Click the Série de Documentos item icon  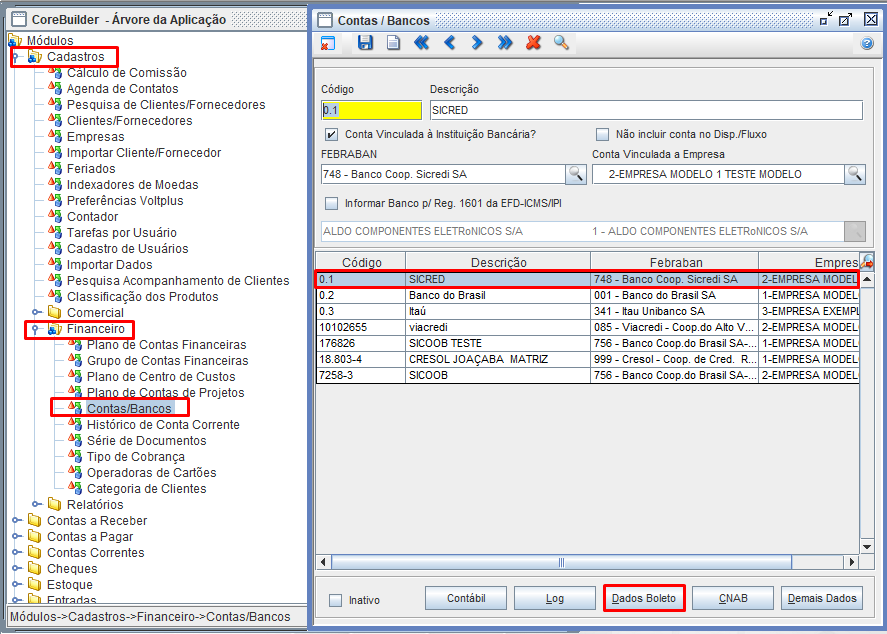tap(75, 440)
